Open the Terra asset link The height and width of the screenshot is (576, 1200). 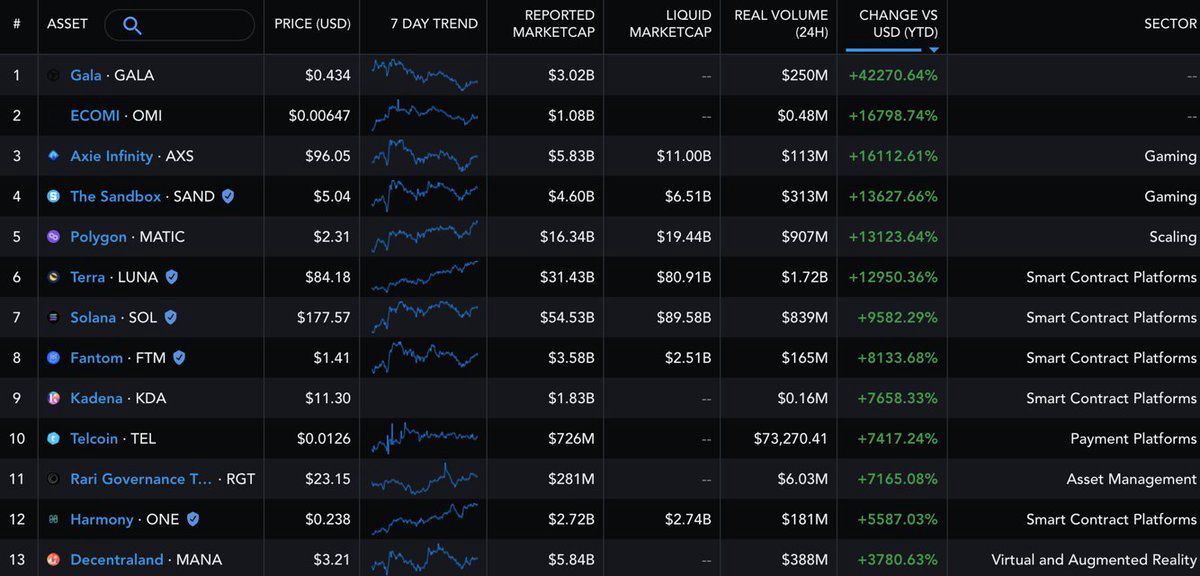click(88, 277)
